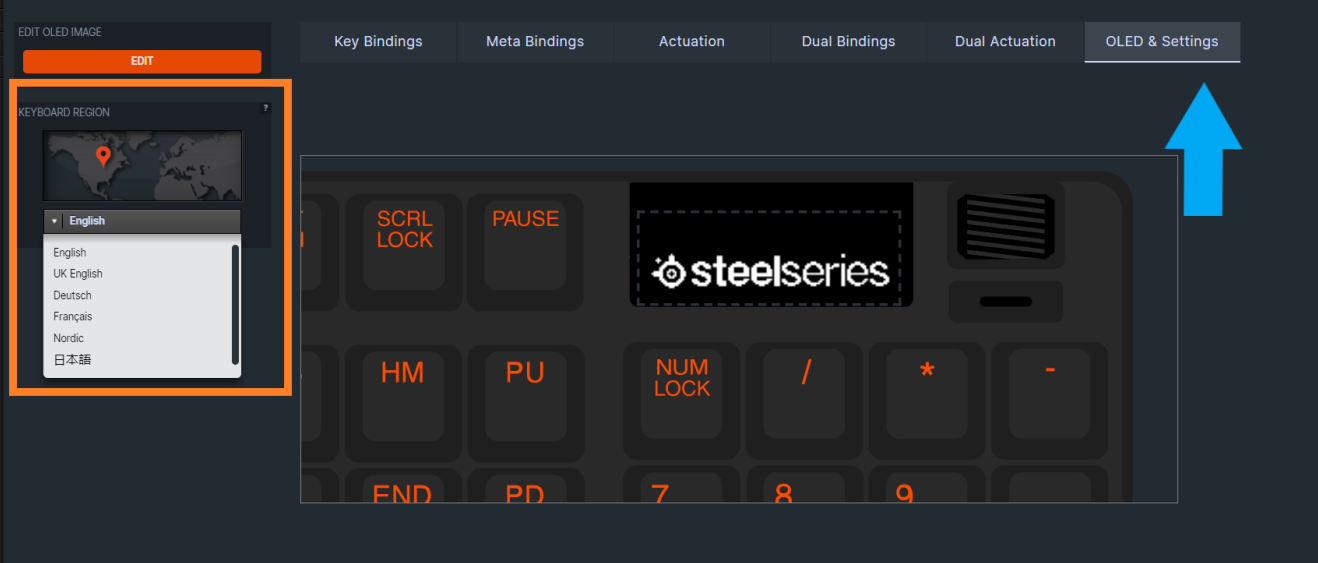Open the Keyboard Region language dropdown
The width and height of the screenshot is (1318, 563).
pyautogui.click(x=141, y=221)
